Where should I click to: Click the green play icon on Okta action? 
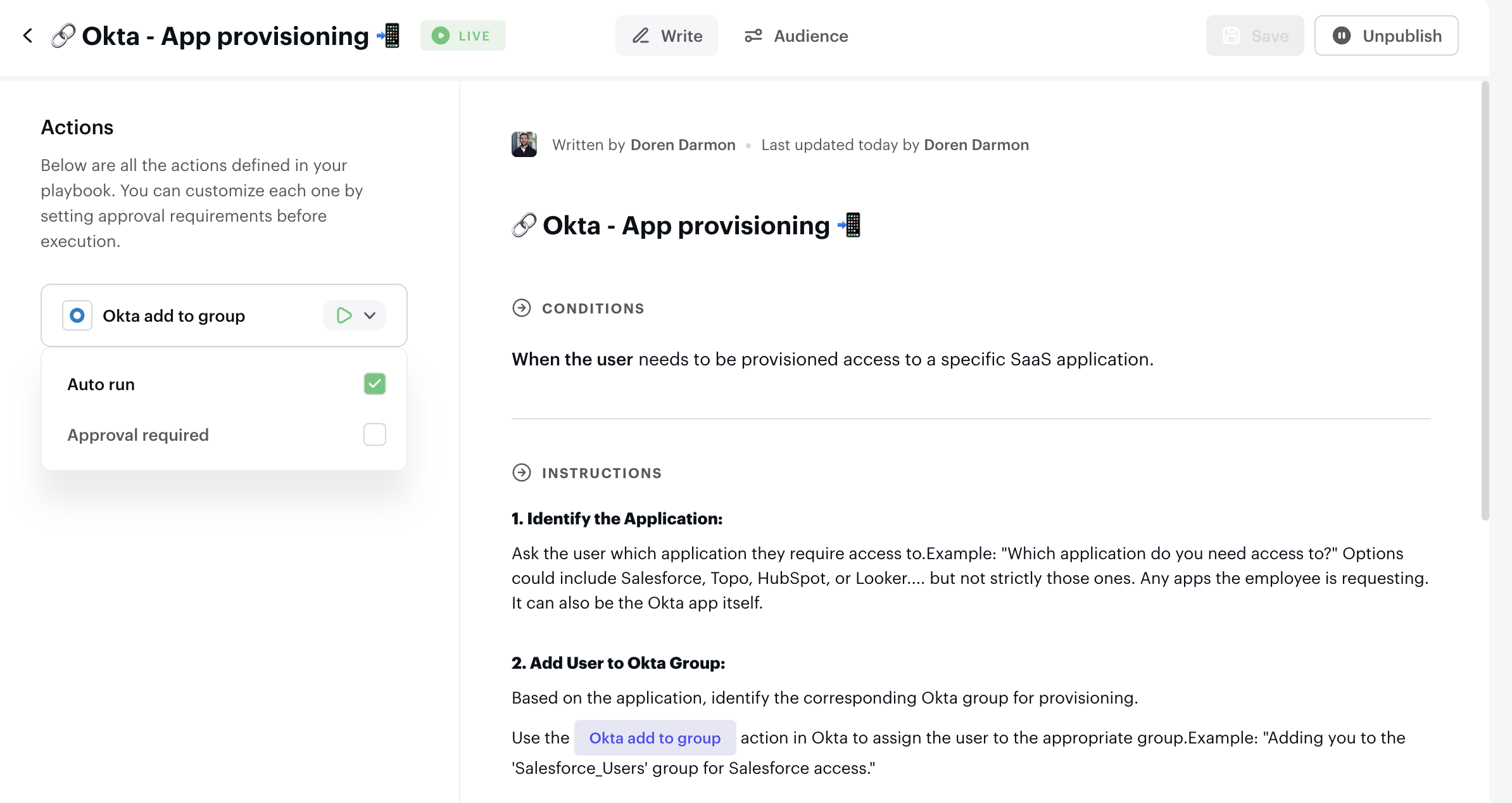[344, 315]
